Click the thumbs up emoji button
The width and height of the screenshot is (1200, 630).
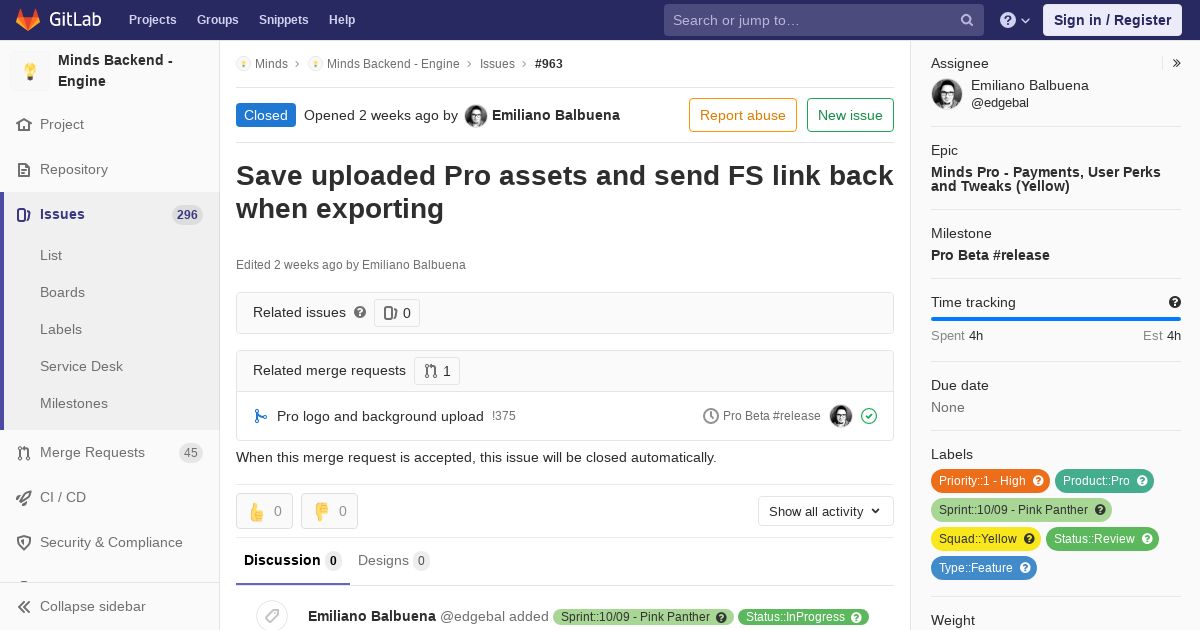click(264, 511)
